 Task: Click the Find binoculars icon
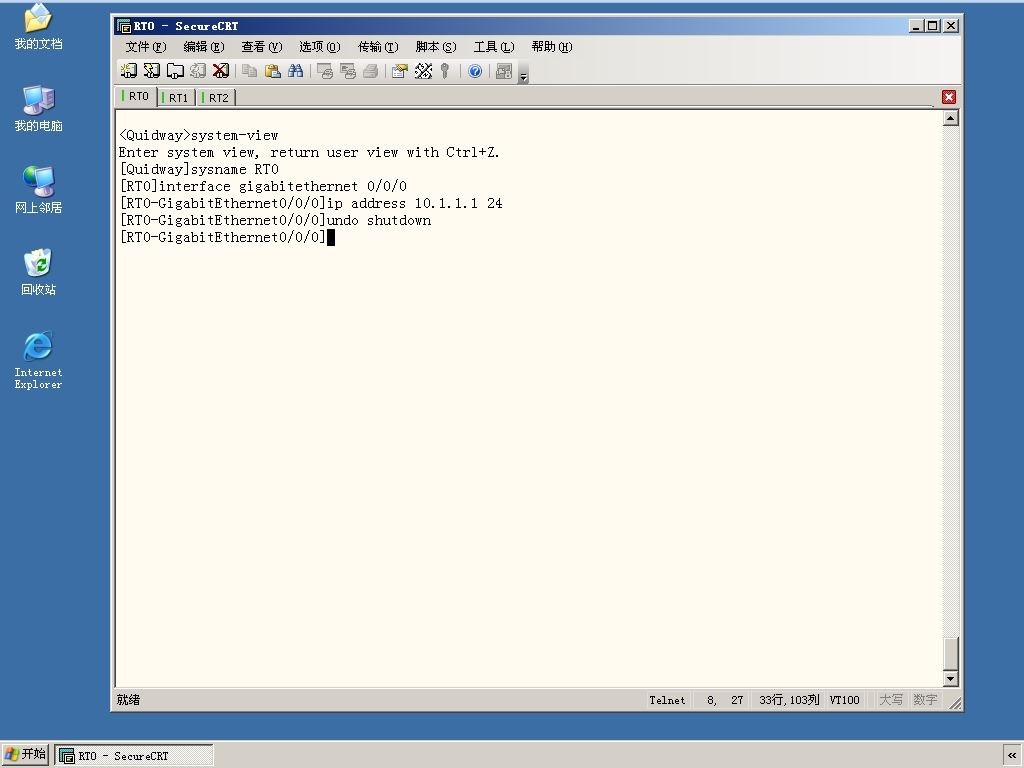tap(295, 71)
